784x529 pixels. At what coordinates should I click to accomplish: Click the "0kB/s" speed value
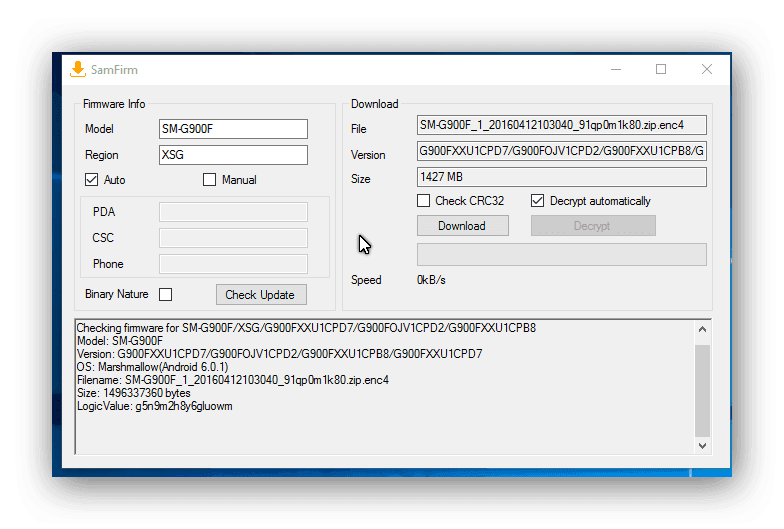431,280
